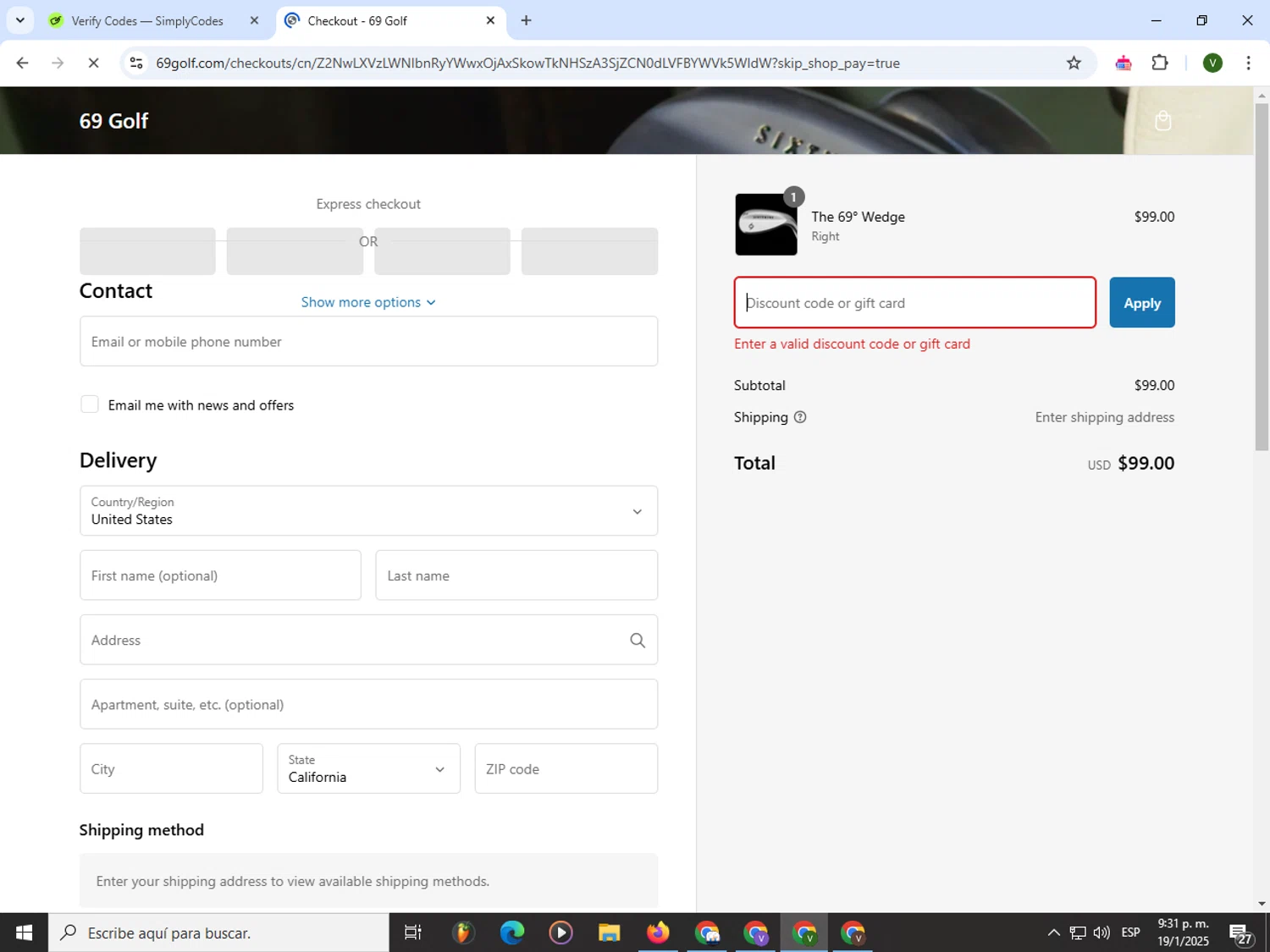Close the Verify Codes — SimplyCodes tab
This screenshot has width=1270, height=952.
click(x=254, y=20)
